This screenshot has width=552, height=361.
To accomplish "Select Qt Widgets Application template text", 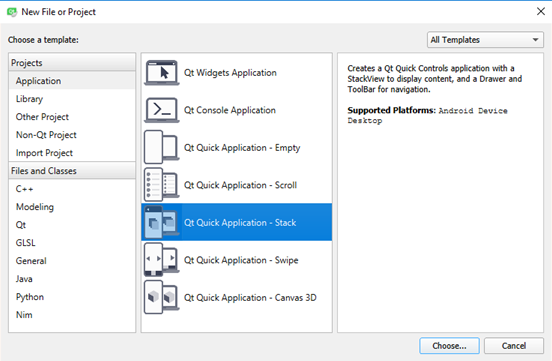I will [230, 73].
